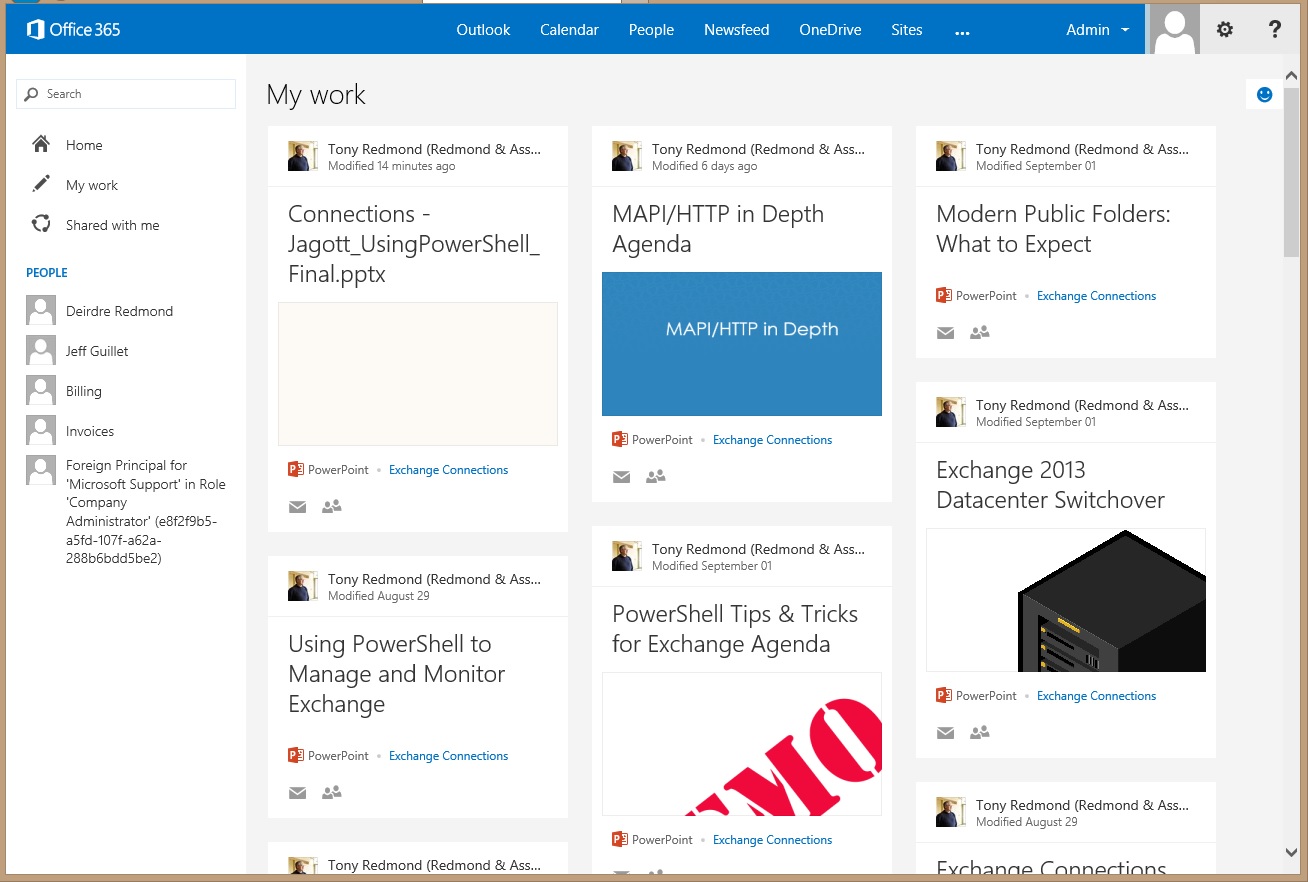1308x882 pixels.
Task: Click the help question mark icon
Action: pos(1274,30)
